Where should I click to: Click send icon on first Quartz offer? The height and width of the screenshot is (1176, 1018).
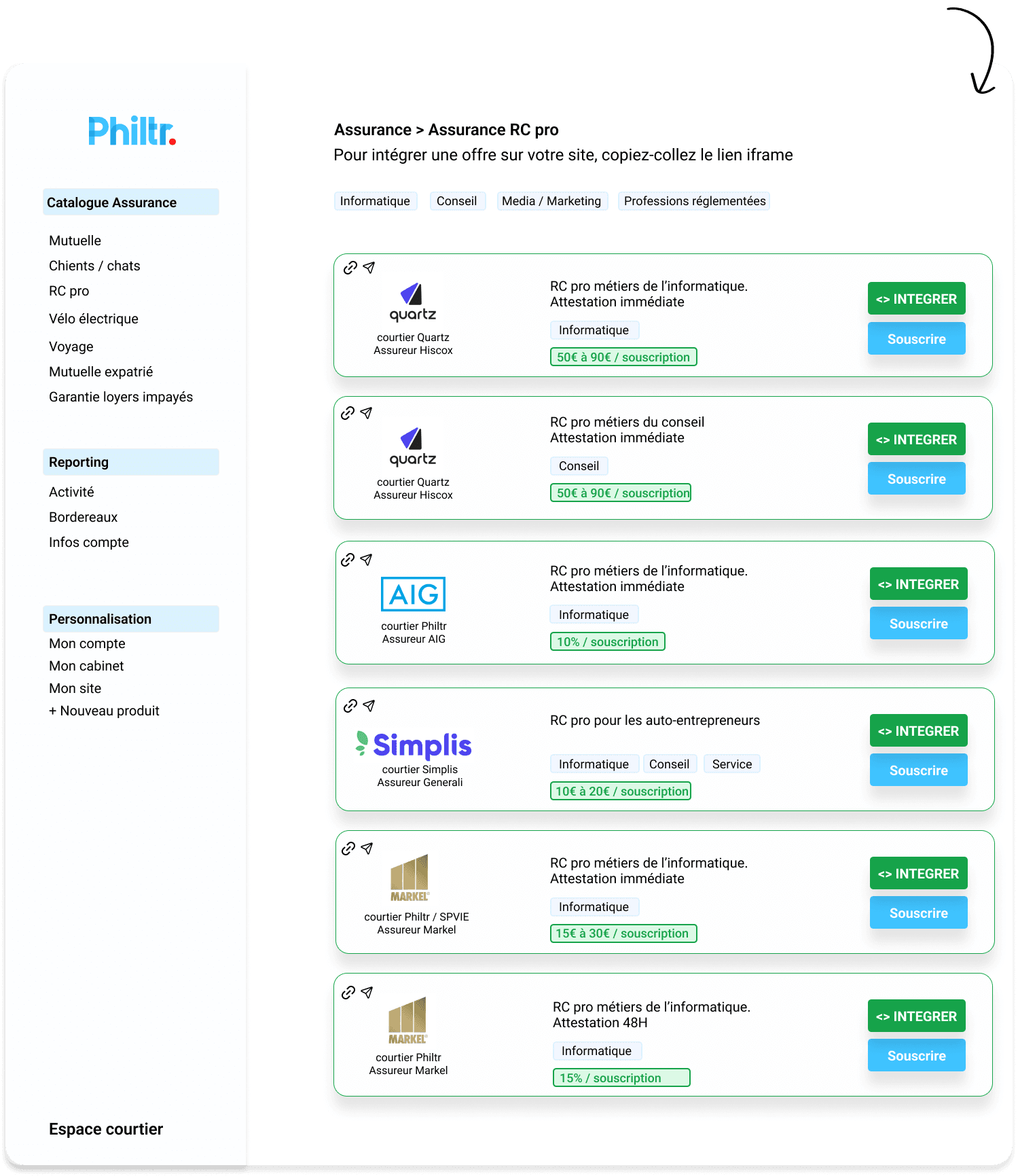point(369,268)
